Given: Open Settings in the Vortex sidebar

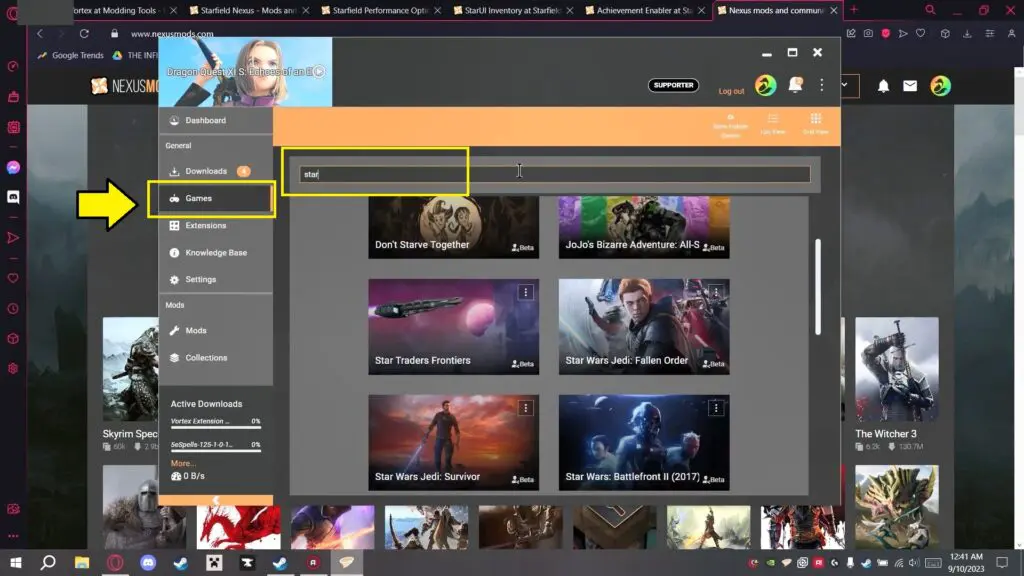Looking at the screenshot, I should 200,279.
